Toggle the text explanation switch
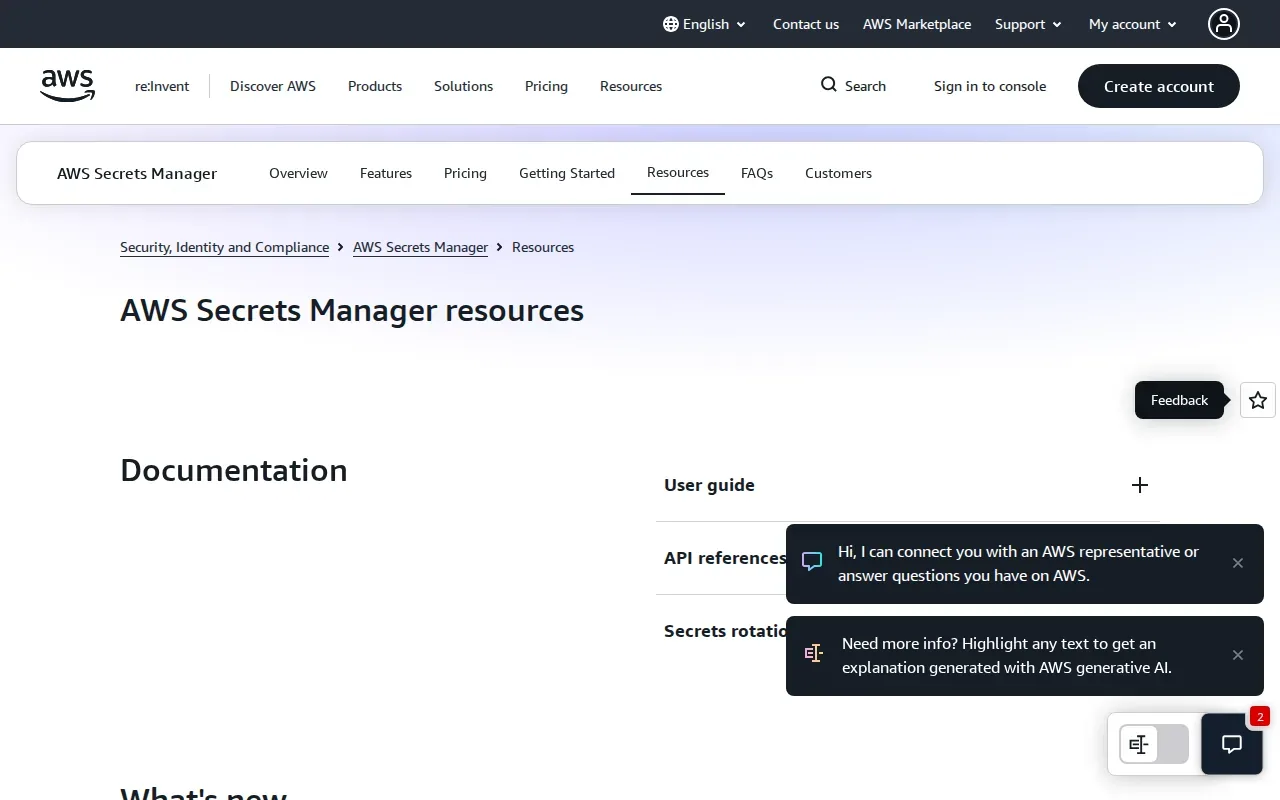Viewport: 1280px width, 800px height. (1154, 744)
